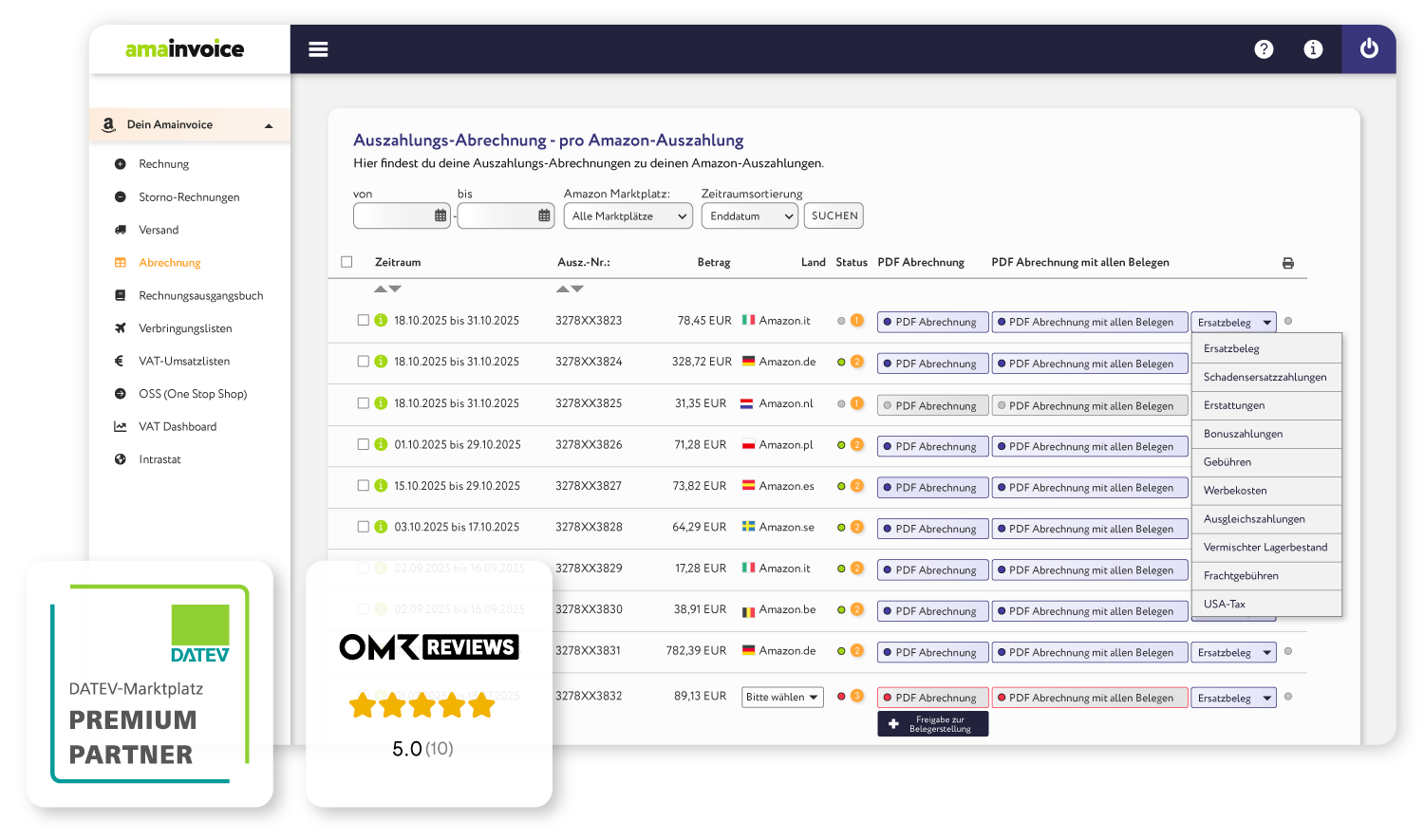1424x840 pixels.
Task: Sort Ausz.-Nr. column ascending arrow
Action: (x=563, y=289)
